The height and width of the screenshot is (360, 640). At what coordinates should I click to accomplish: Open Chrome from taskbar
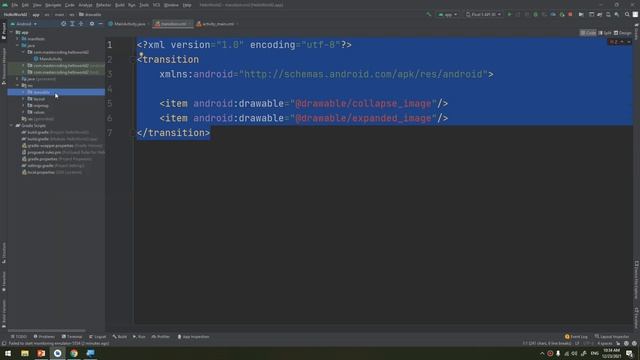pos(74,353)
